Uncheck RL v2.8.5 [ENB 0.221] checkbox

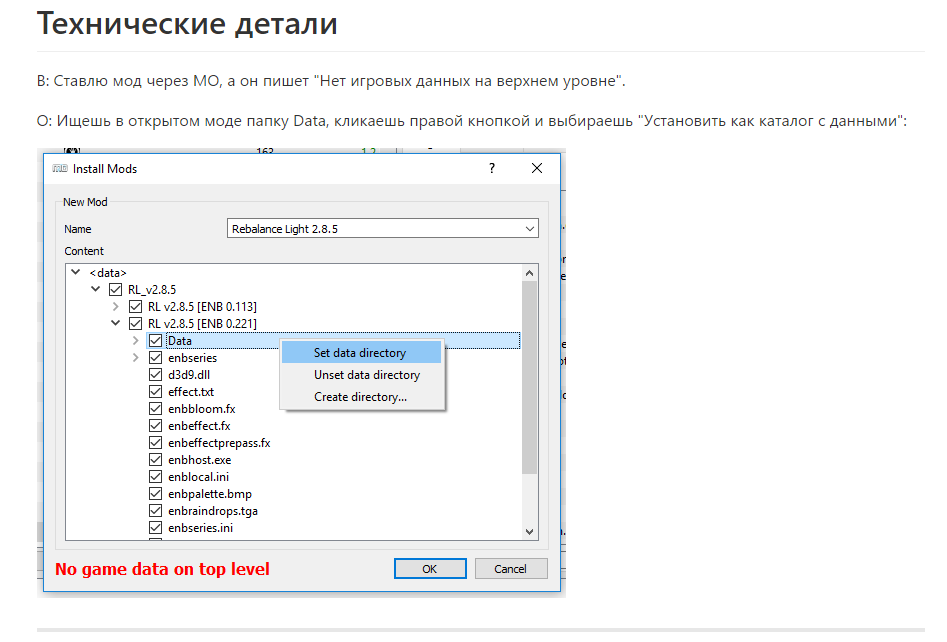[x=135, y=324]
